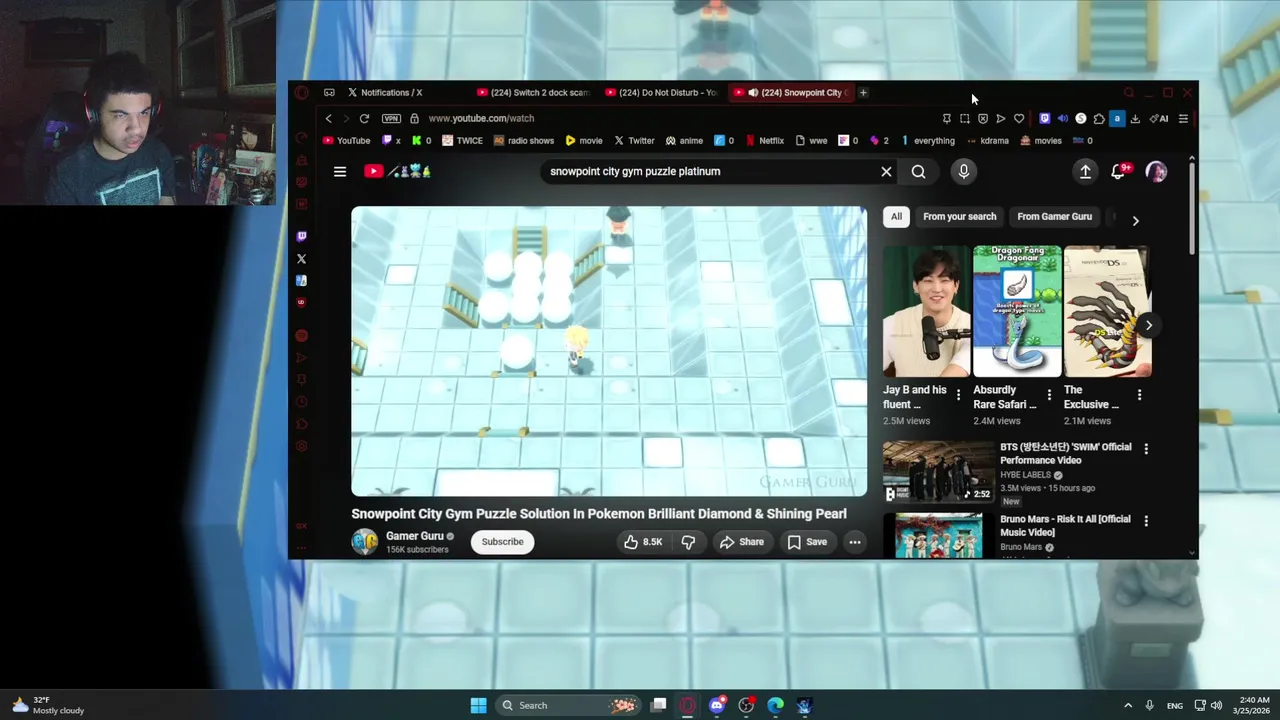The height and width of the screenshot is (720, 1280).
Task: Go back in browser history
Action: (x=328, y=119)
